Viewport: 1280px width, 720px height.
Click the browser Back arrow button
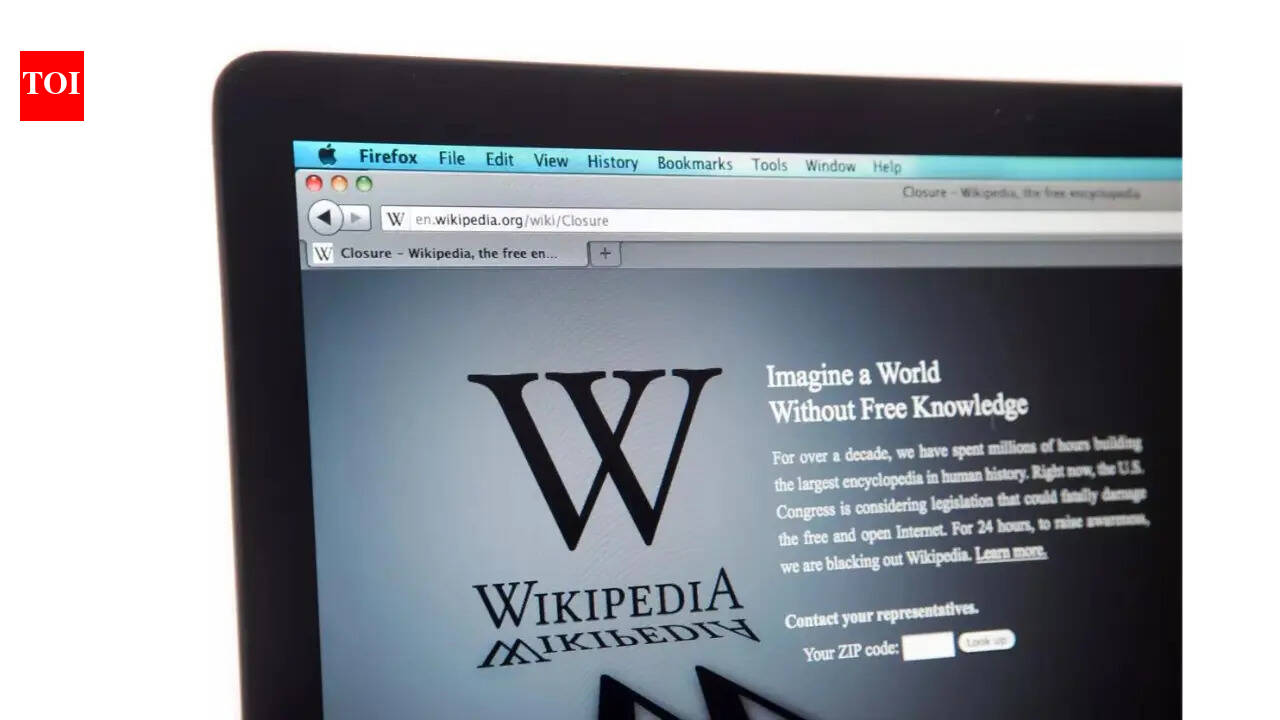(324, 216)
